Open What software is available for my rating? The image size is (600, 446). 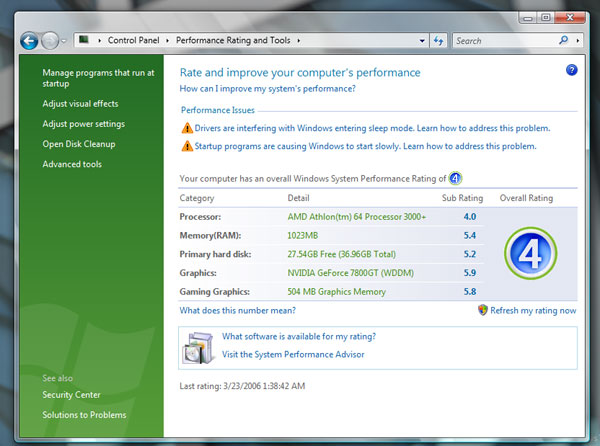click(x=299, y=337)
